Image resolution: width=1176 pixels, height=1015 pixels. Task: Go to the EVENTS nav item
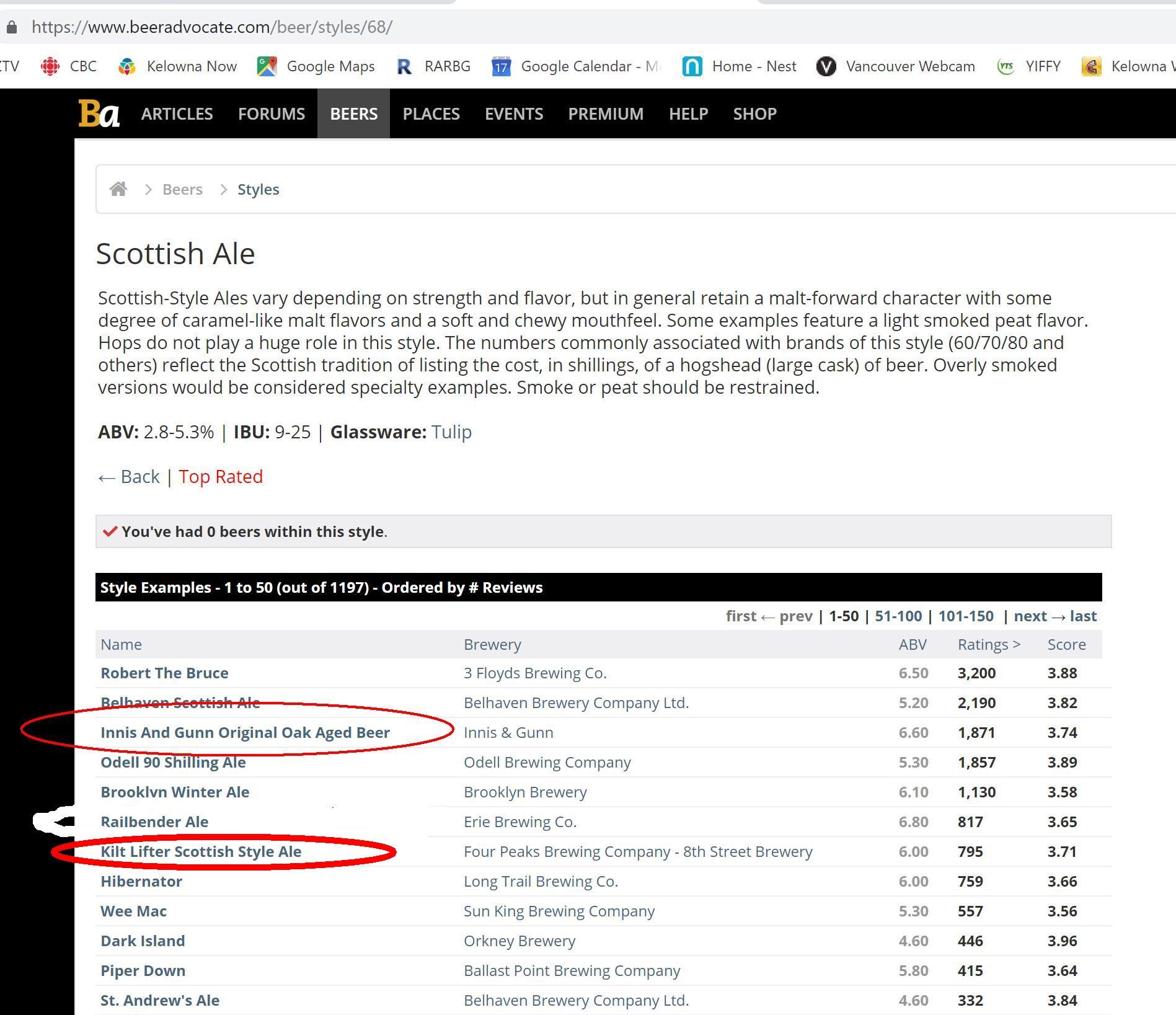(x=514, y=114)
